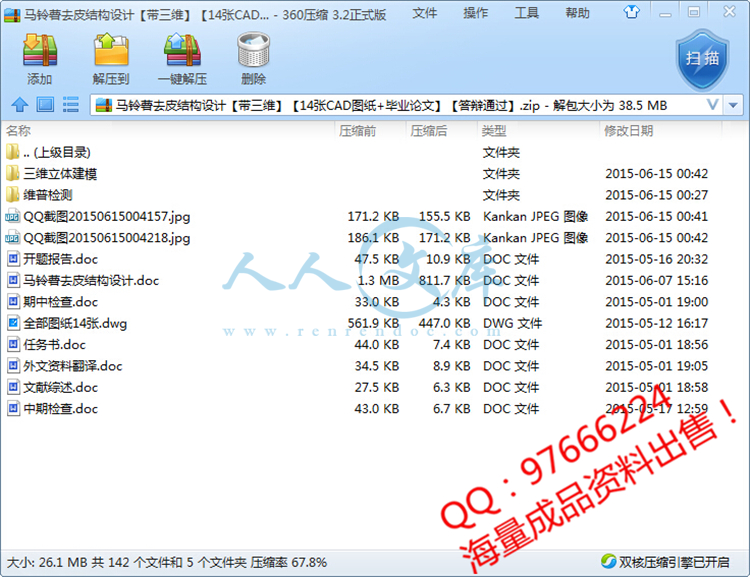Click date 2015-06-07 15:16
Viewport: 750px width, 577px height.
coord(657,281)
